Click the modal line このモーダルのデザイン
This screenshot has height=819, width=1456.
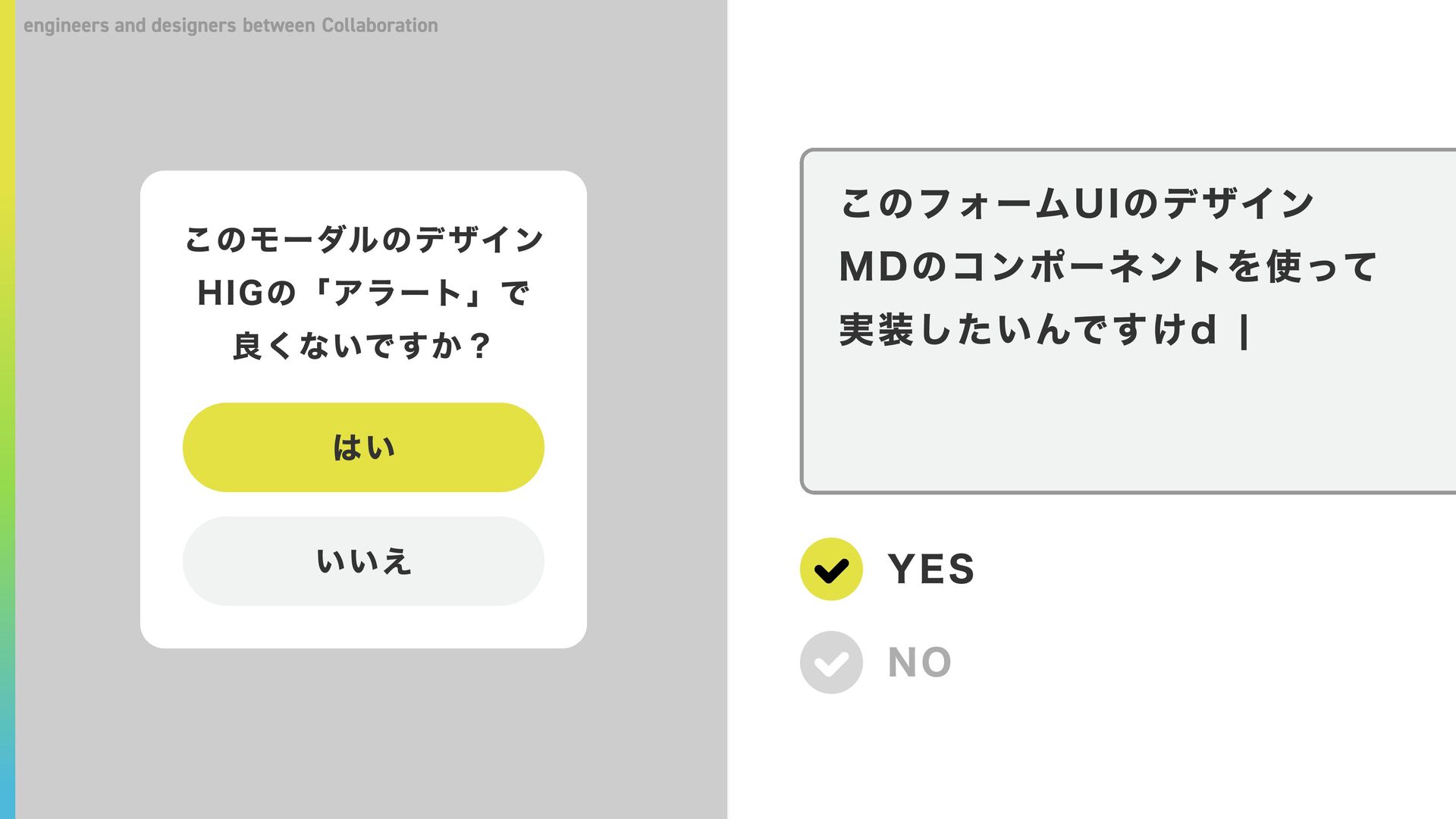tap(364, 240)
